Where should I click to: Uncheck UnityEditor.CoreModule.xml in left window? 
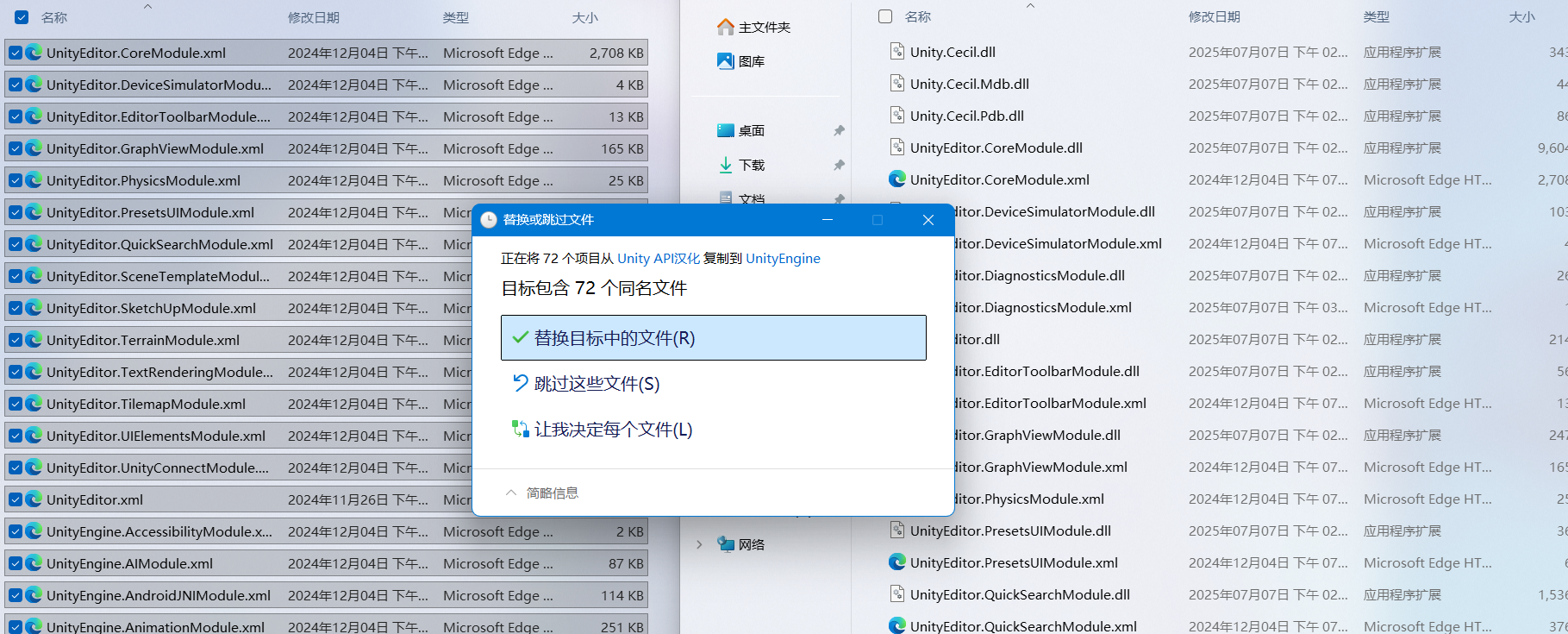pyautogui.click(x=16, y=53)
